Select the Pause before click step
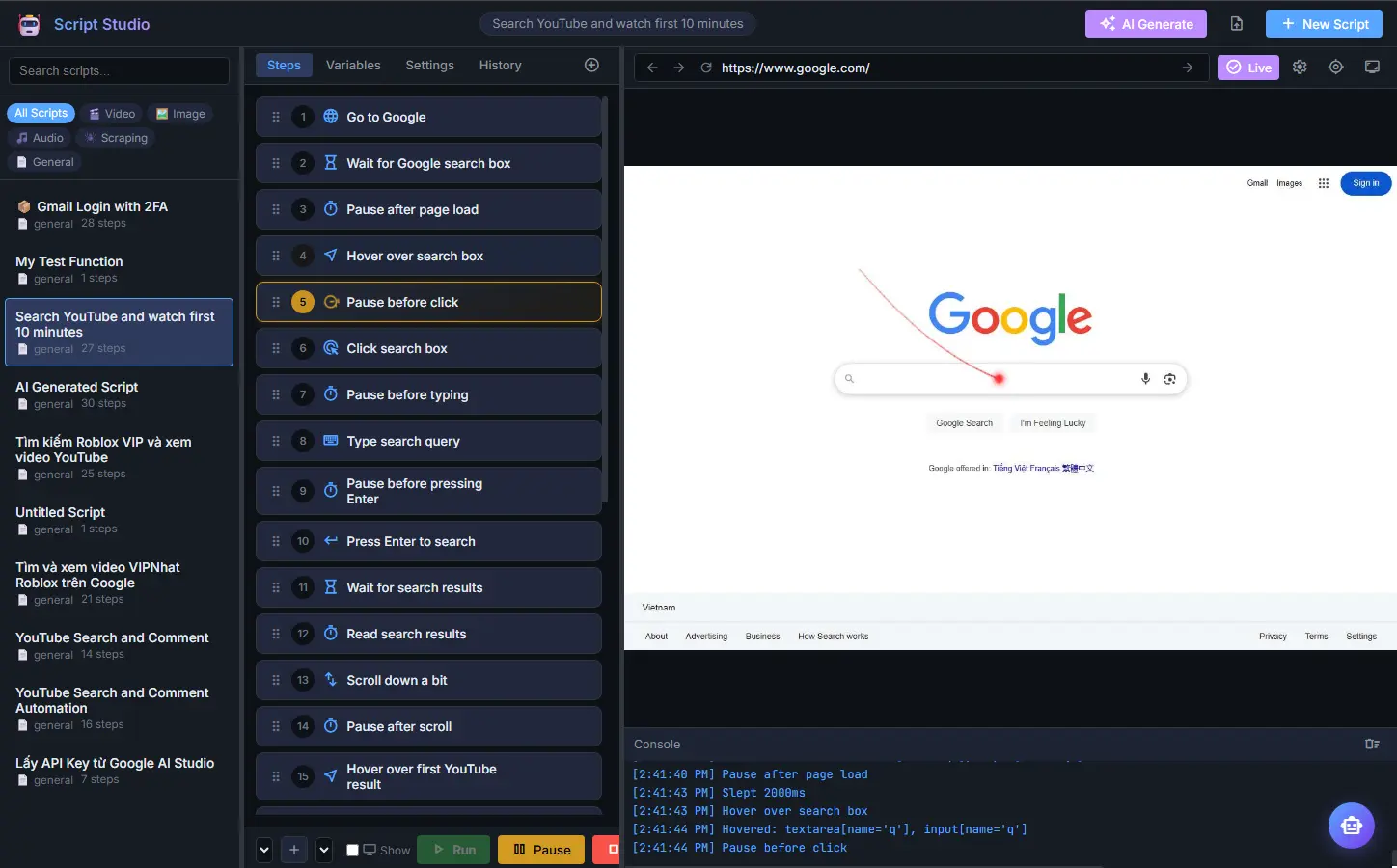 pyautogui.click(x=428, y=302)
